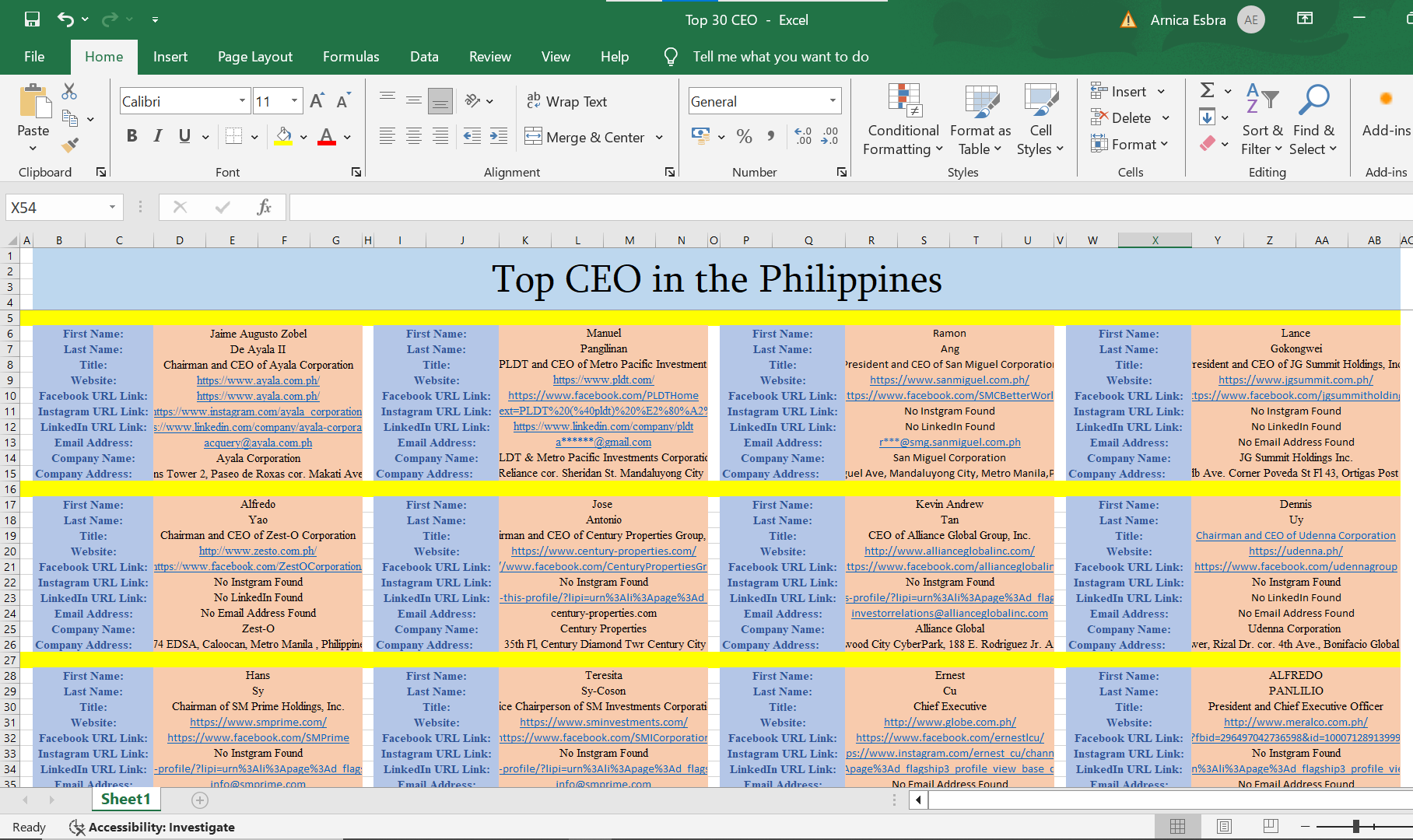Switch to Page Layout view icon

[x=1224, y=826]
